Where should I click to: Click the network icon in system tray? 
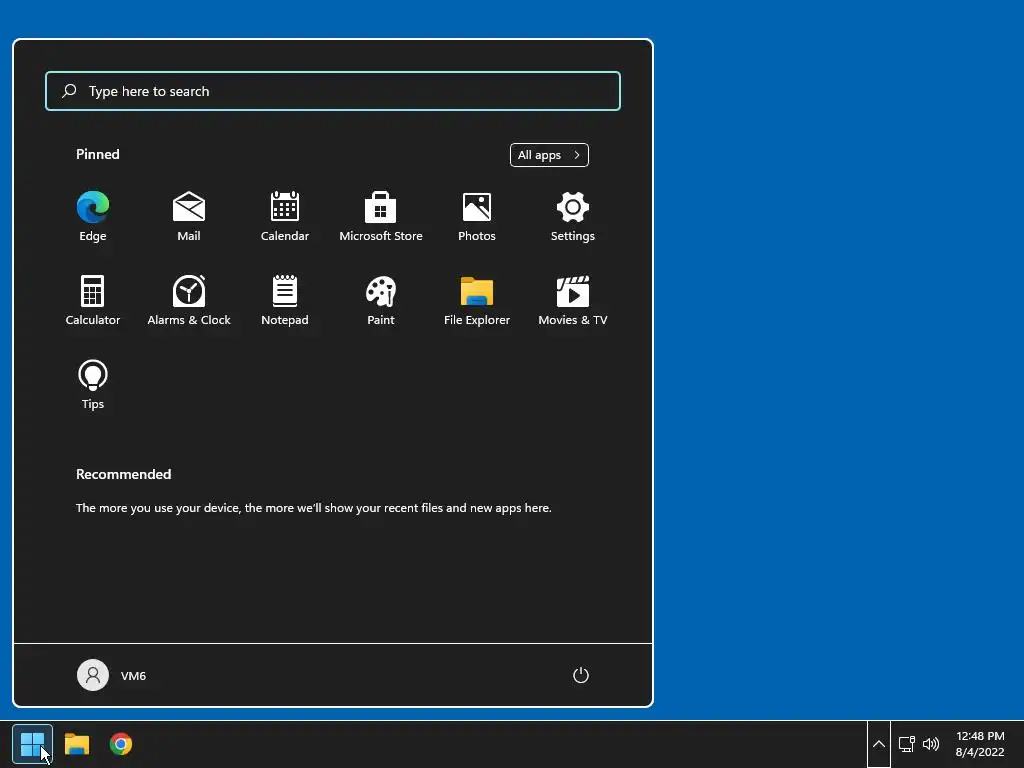click(x=906, y=744)
